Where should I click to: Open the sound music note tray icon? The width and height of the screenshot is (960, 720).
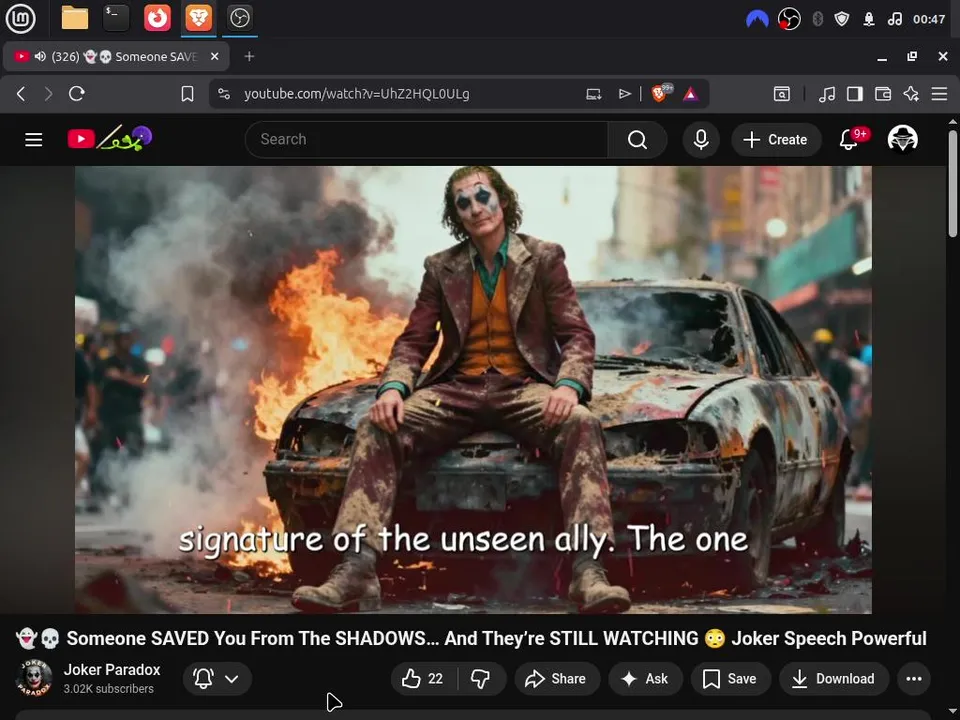point(894,20)
